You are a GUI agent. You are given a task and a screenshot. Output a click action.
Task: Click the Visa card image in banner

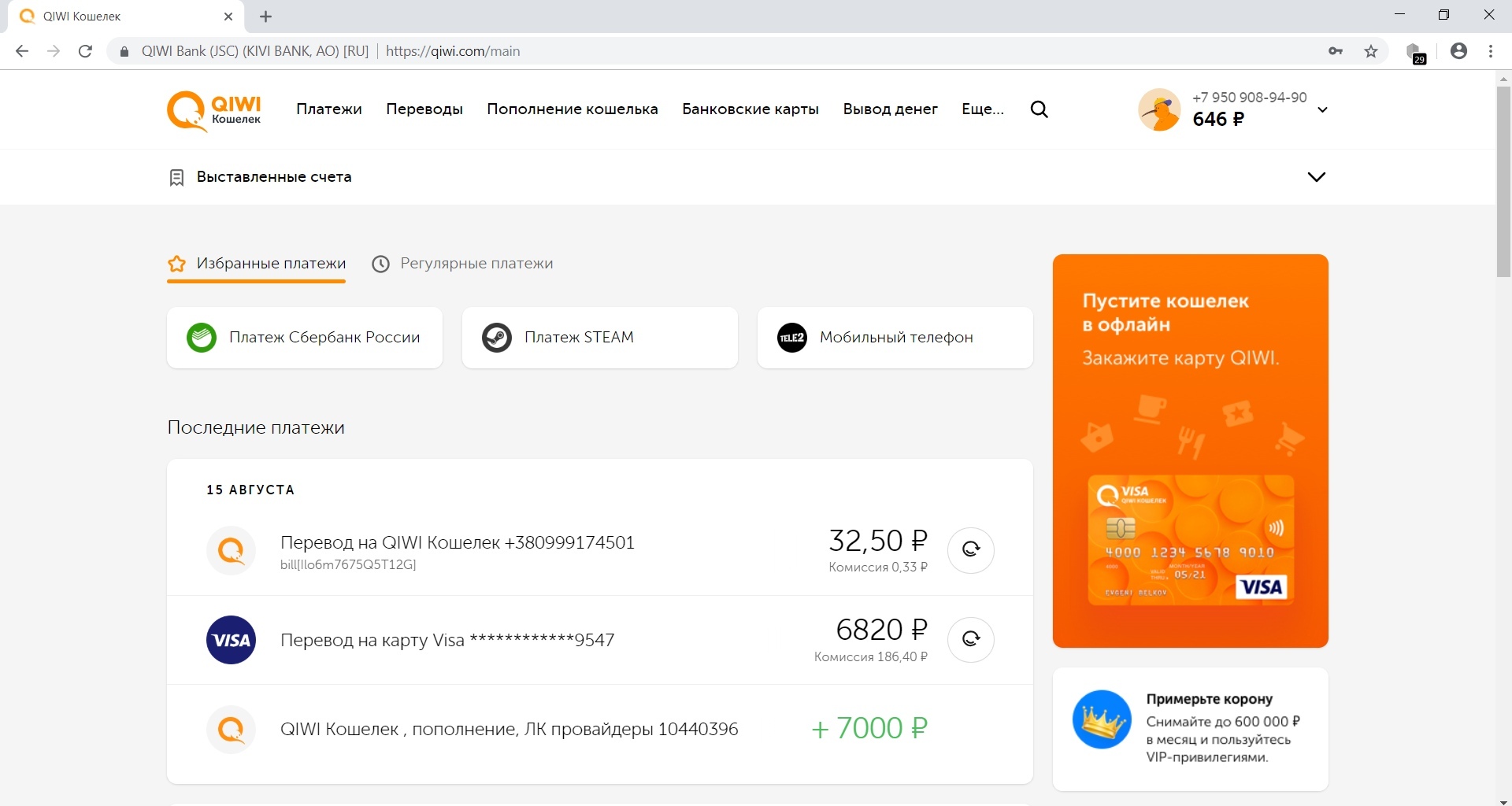(1191, 540)
